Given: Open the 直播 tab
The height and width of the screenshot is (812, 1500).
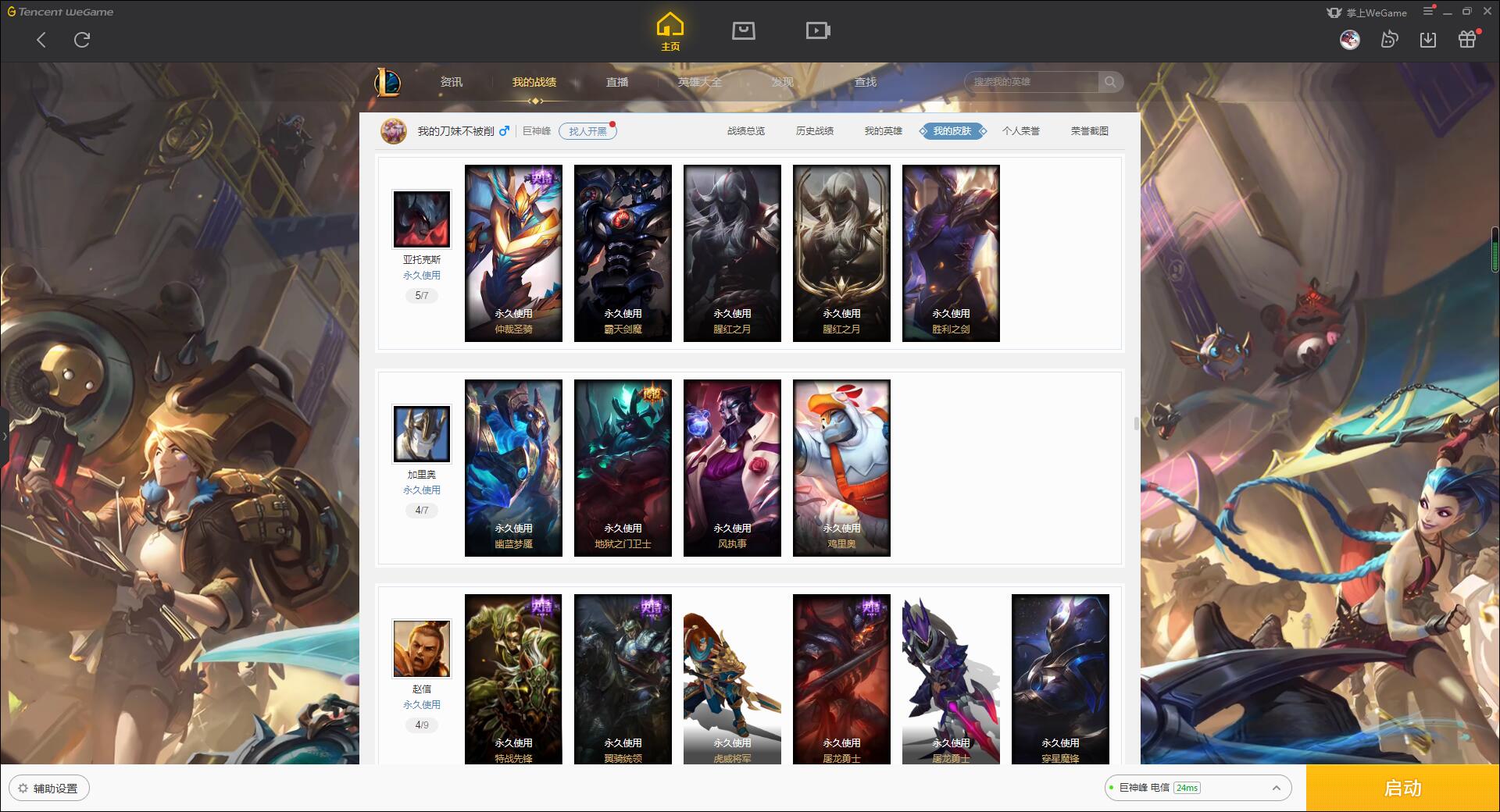Looking at the screenshot, I should [617, 82].
